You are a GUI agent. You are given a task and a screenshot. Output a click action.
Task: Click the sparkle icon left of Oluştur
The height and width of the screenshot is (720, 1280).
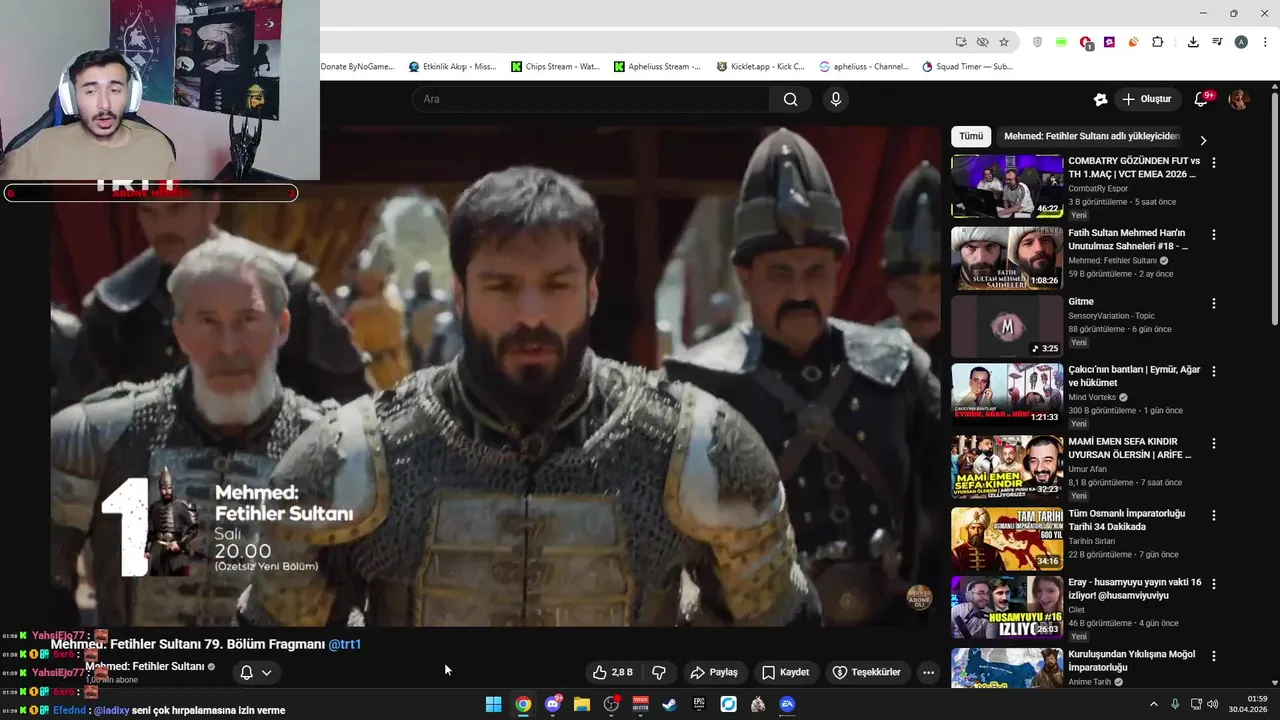point(1100,99)
